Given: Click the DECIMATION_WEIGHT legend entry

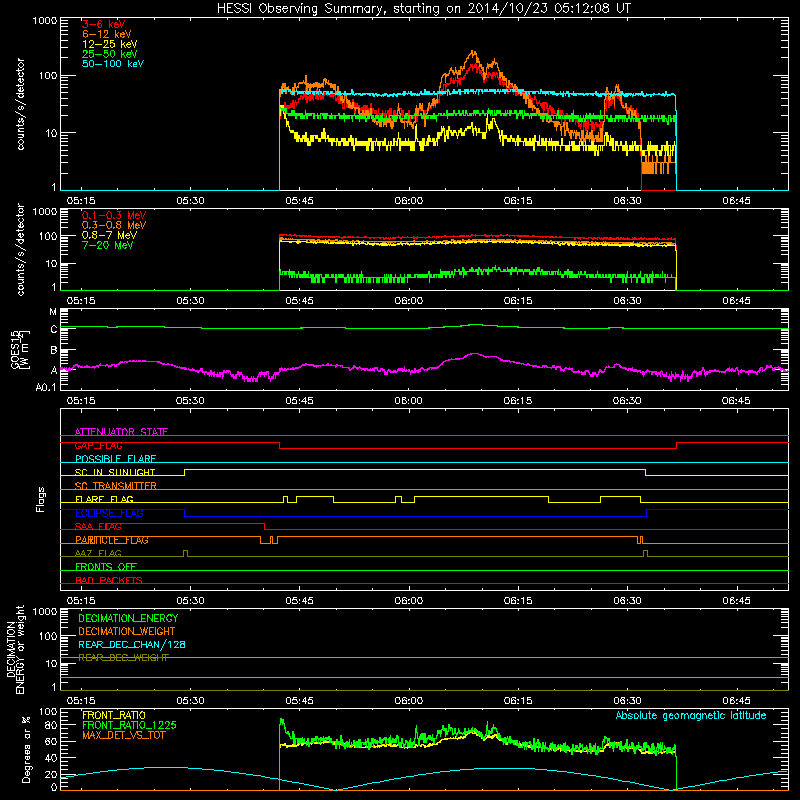Looking at the screenshot, I should click(127, 631).
